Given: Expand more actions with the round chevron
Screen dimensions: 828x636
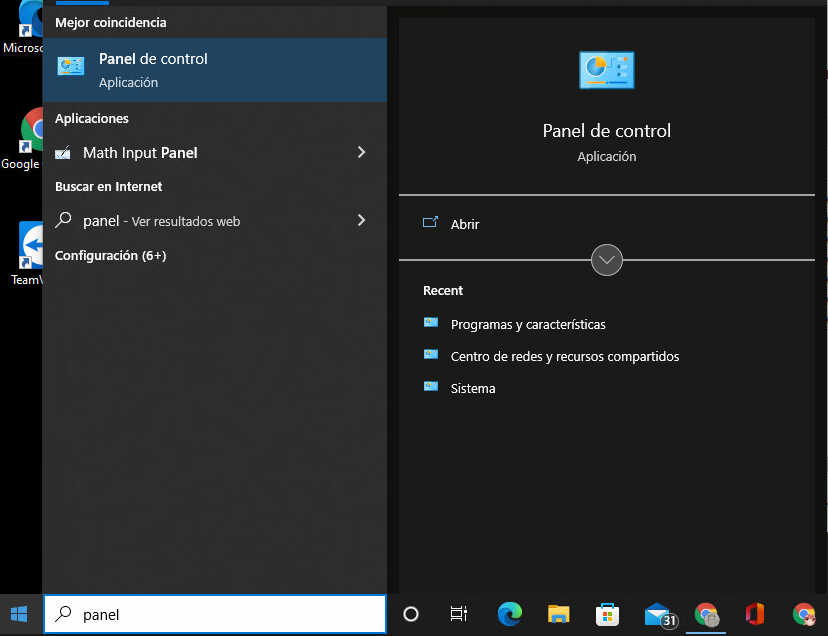Looking at the screenshot, I should (606, 260).
